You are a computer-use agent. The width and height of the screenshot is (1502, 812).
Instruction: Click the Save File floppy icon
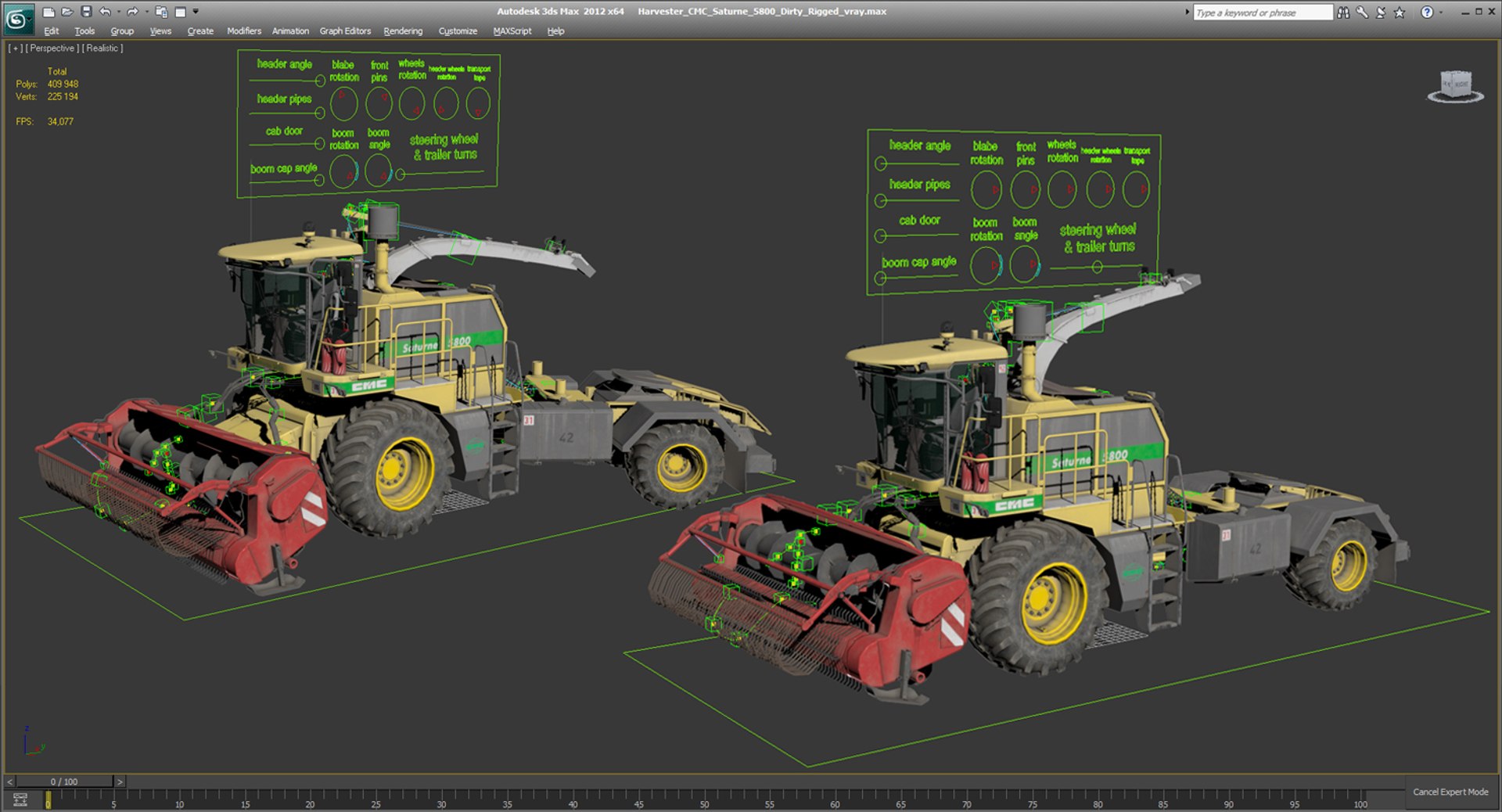point(86,12)
